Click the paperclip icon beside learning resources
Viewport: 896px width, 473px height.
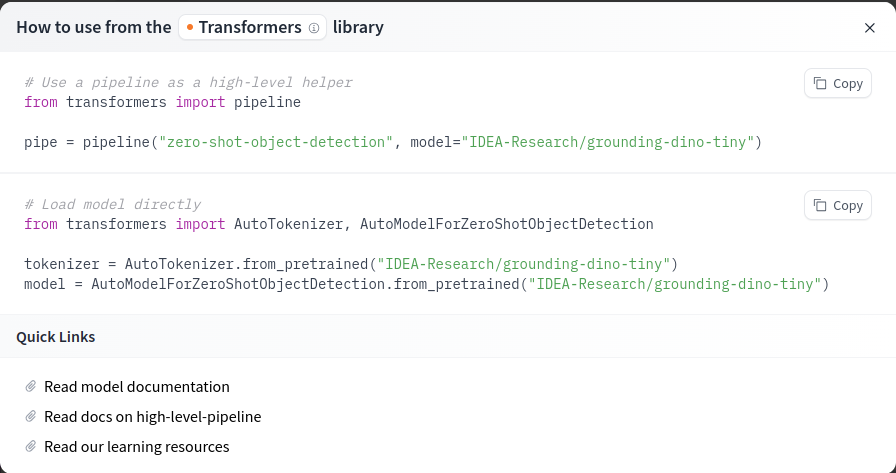tap(31, 446)
